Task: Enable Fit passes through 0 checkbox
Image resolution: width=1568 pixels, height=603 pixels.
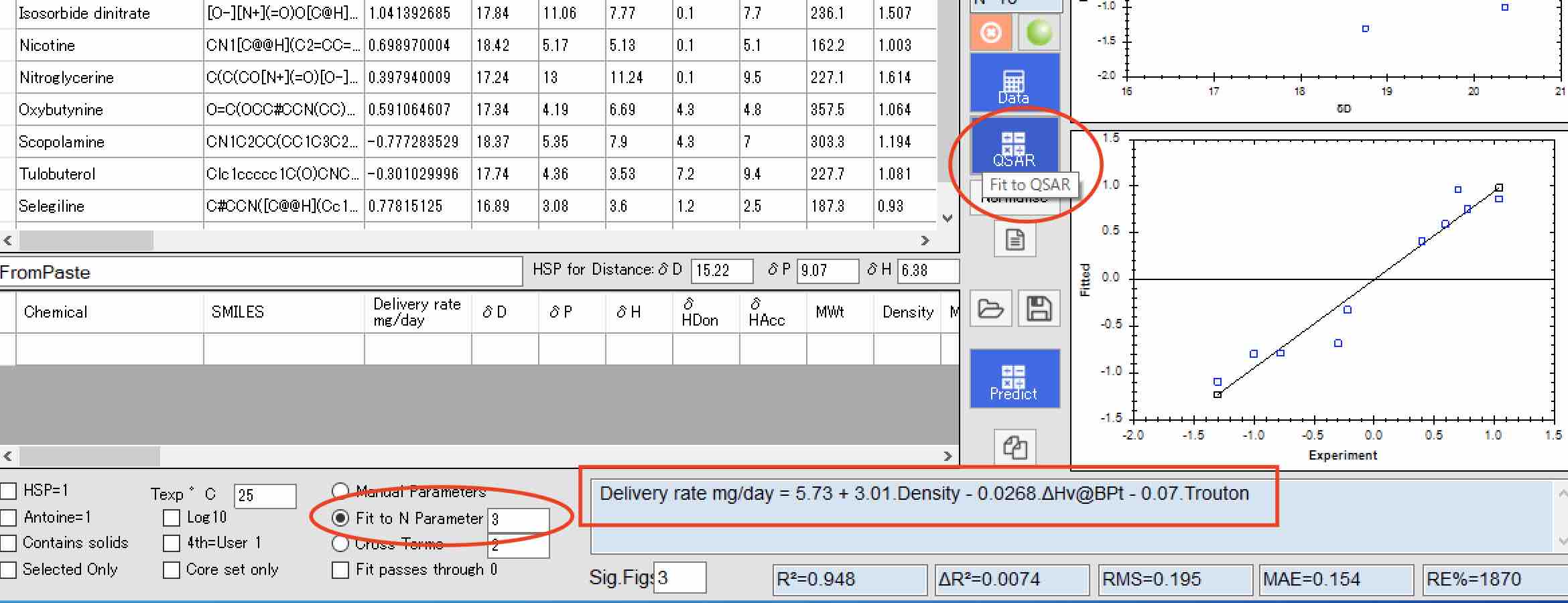Action: (x=340, y=569)
